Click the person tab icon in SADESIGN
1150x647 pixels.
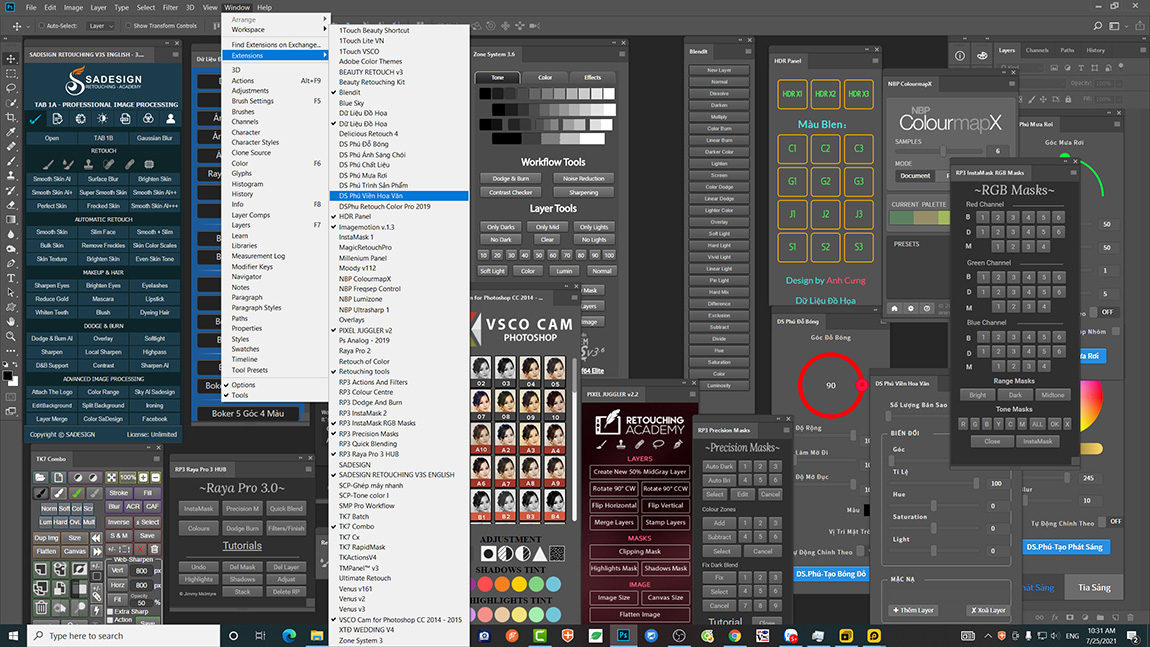(x=170, y=119)
